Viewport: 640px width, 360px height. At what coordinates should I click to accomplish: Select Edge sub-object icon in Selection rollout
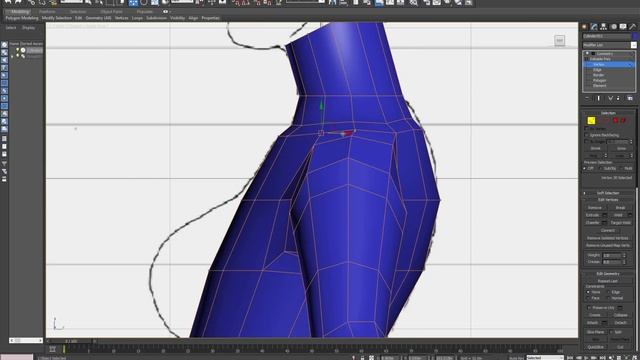[x=599, y=120]
